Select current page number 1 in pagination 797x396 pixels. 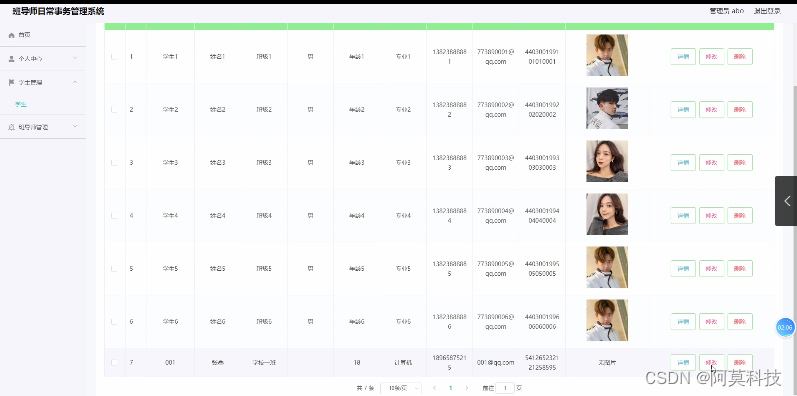pos(450,388)
